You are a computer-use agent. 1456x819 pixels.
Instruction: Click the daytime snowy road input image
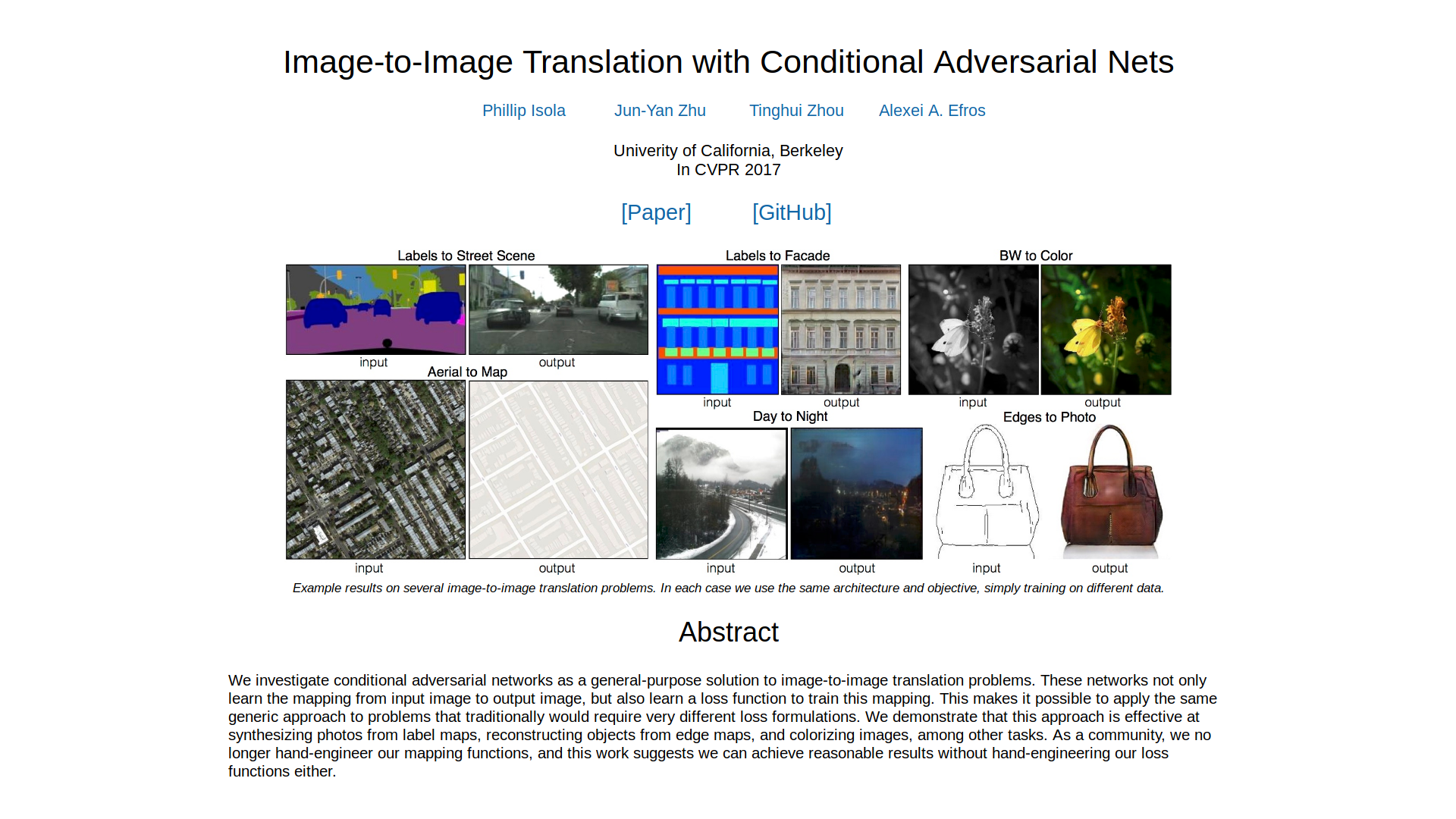click(x=721, y=494)
